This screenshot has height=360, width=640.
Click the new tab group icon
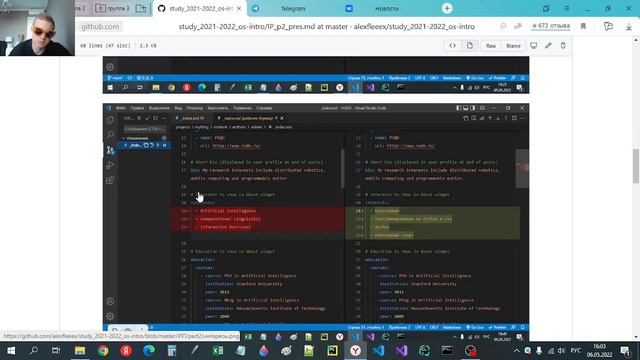[141, 8]
